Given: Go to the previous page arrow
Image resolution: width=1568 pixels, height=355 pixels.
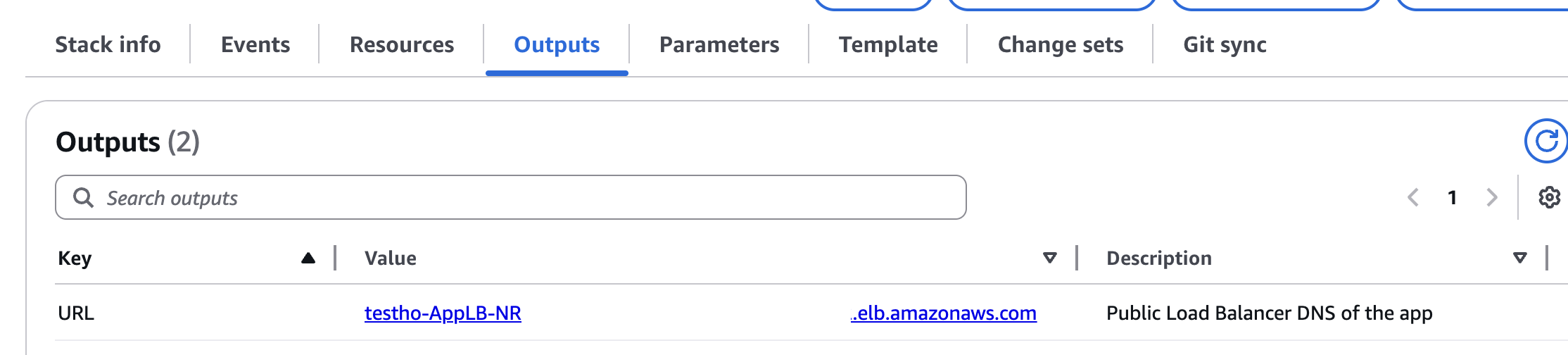Looking at the screenshot, I should pos(1412,197).
